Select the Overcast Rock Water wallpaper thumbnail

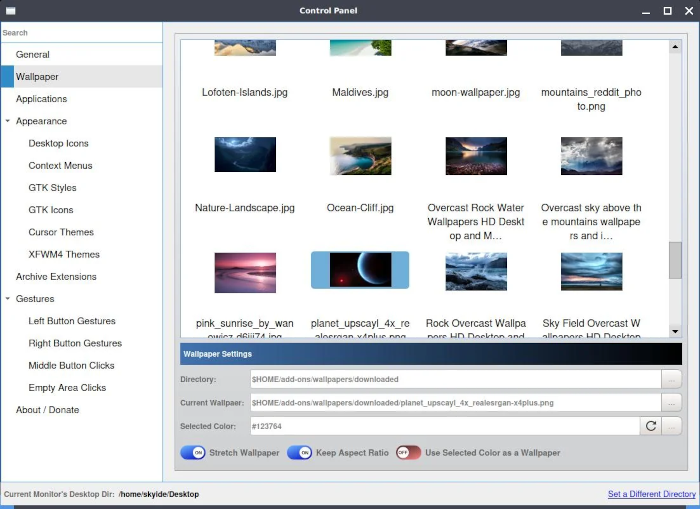(x=475, y=156)
